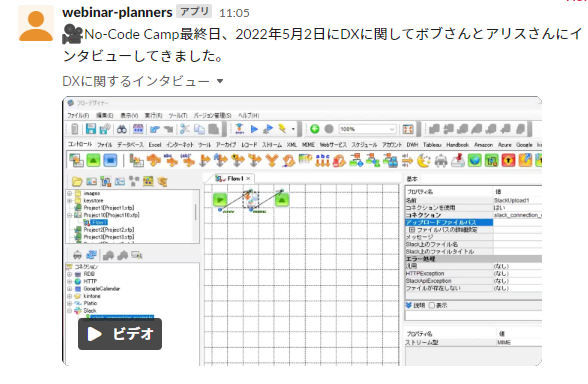Image resolution: width=588 pixels, height=384 pixels.
Task: Open the 実行(R) menu in the video
Action: (x=153, y=116)
